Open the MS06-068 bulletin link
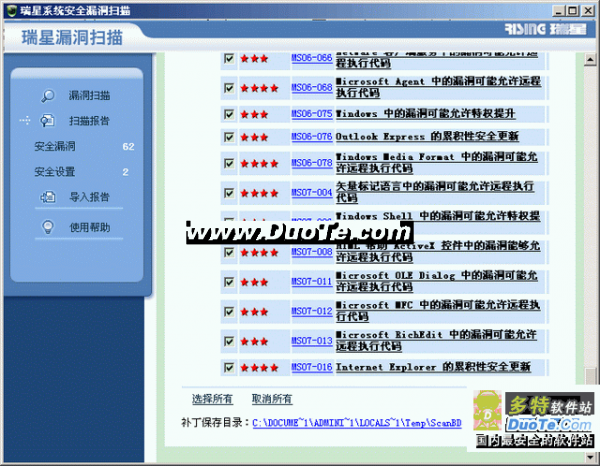 (312, 88)
